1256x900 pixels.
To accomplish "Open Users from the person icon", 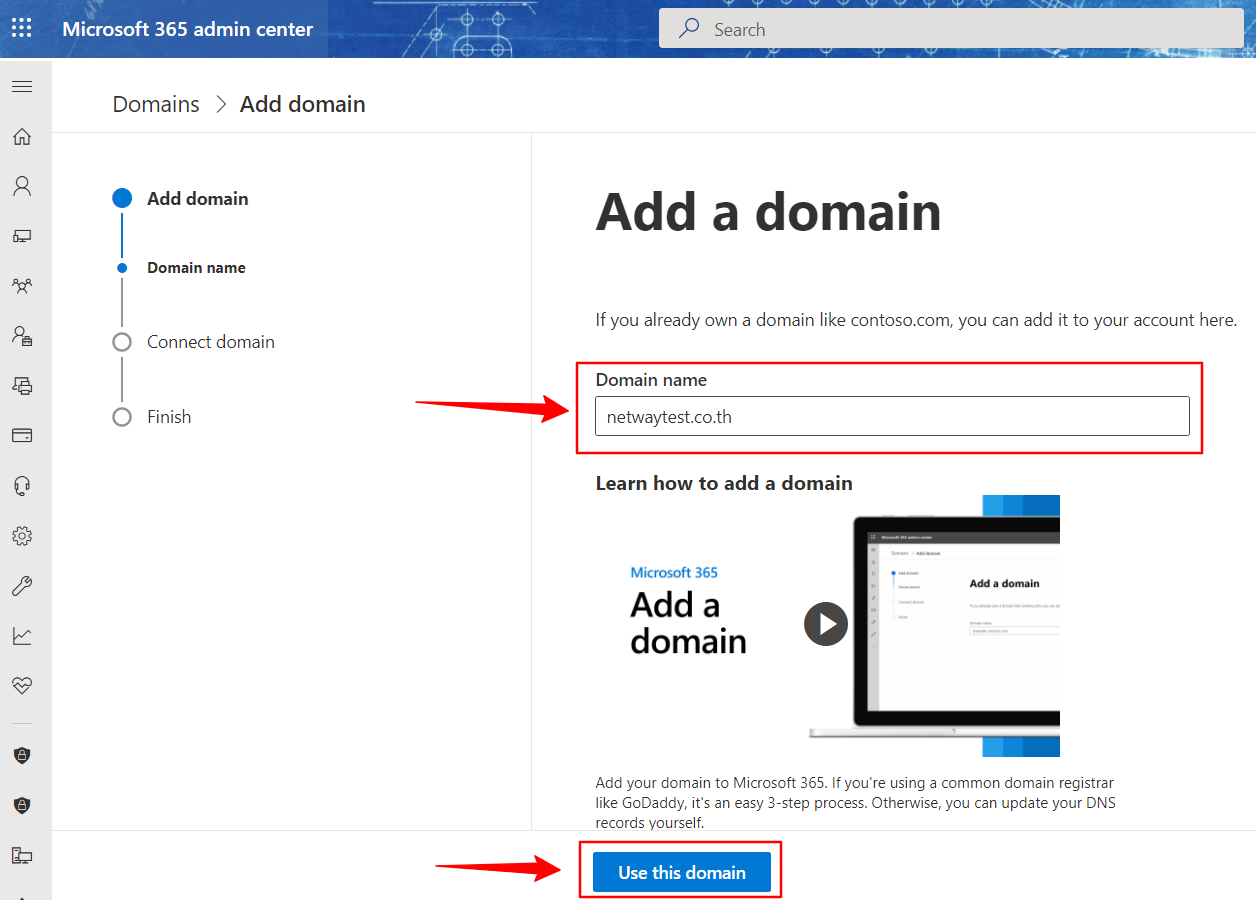I will [22, 186].
